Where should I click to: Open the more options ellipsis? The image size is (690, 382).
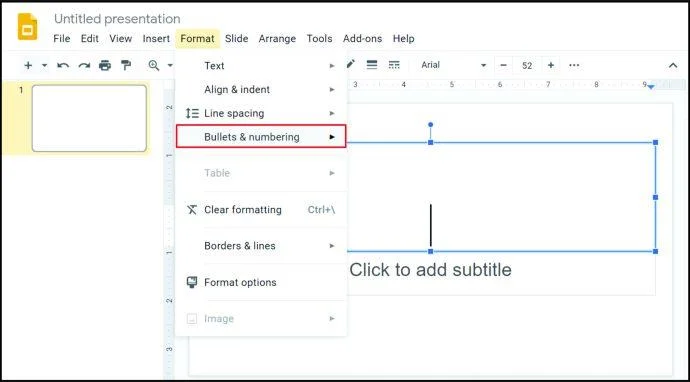tap(574, 65)
